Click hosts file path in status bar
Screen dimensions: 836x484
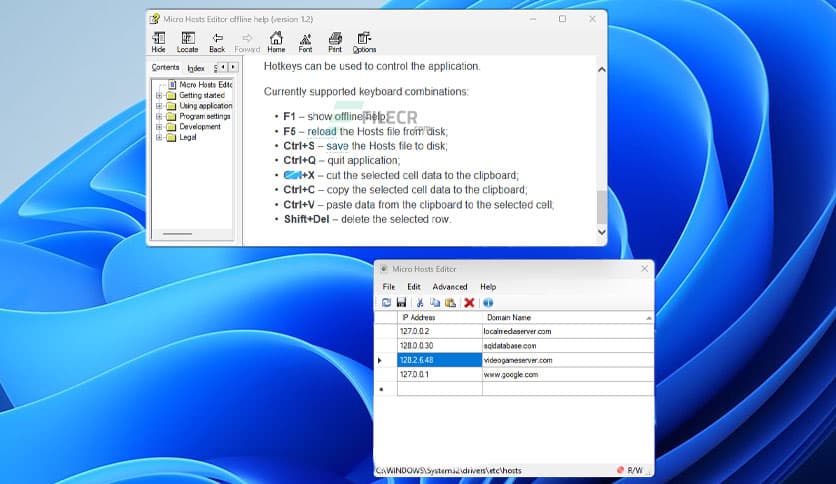click(448, 471)
